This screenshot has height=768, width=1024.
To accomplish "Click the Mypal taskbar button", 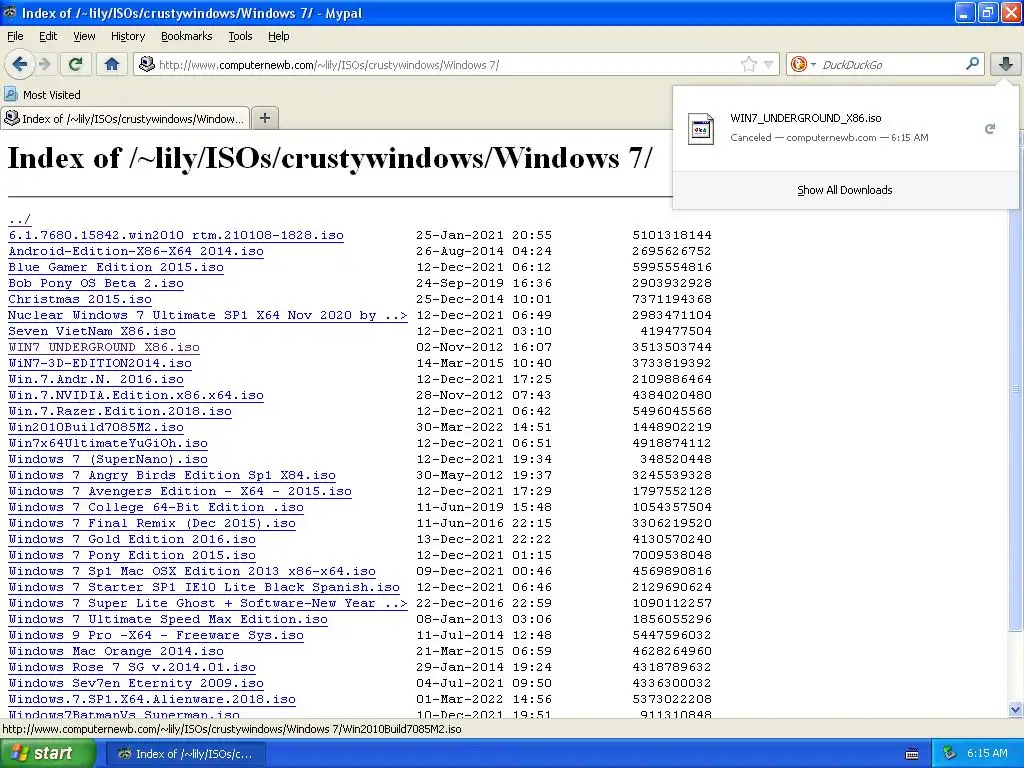I will coord(185,754).
